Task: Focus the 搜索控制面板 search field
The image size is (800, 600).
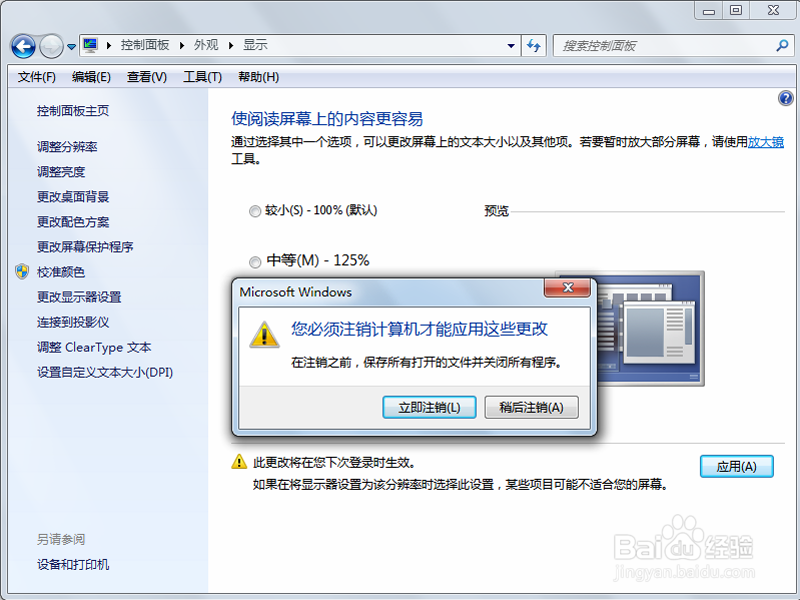Action: [x=673, y=46]
